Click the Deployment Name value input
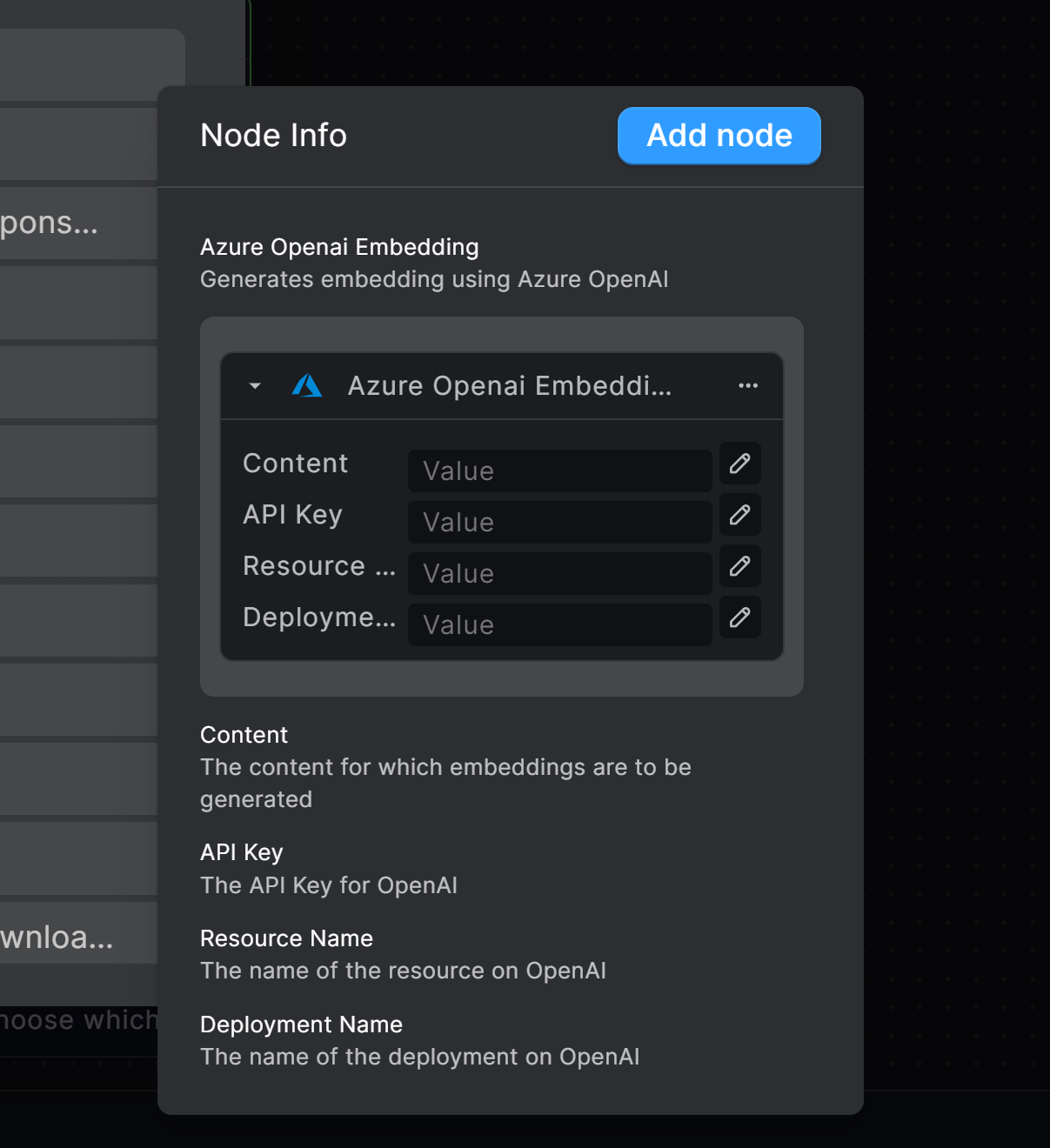The width and height of the screenshot is (1050, 1148). point(559,624)
